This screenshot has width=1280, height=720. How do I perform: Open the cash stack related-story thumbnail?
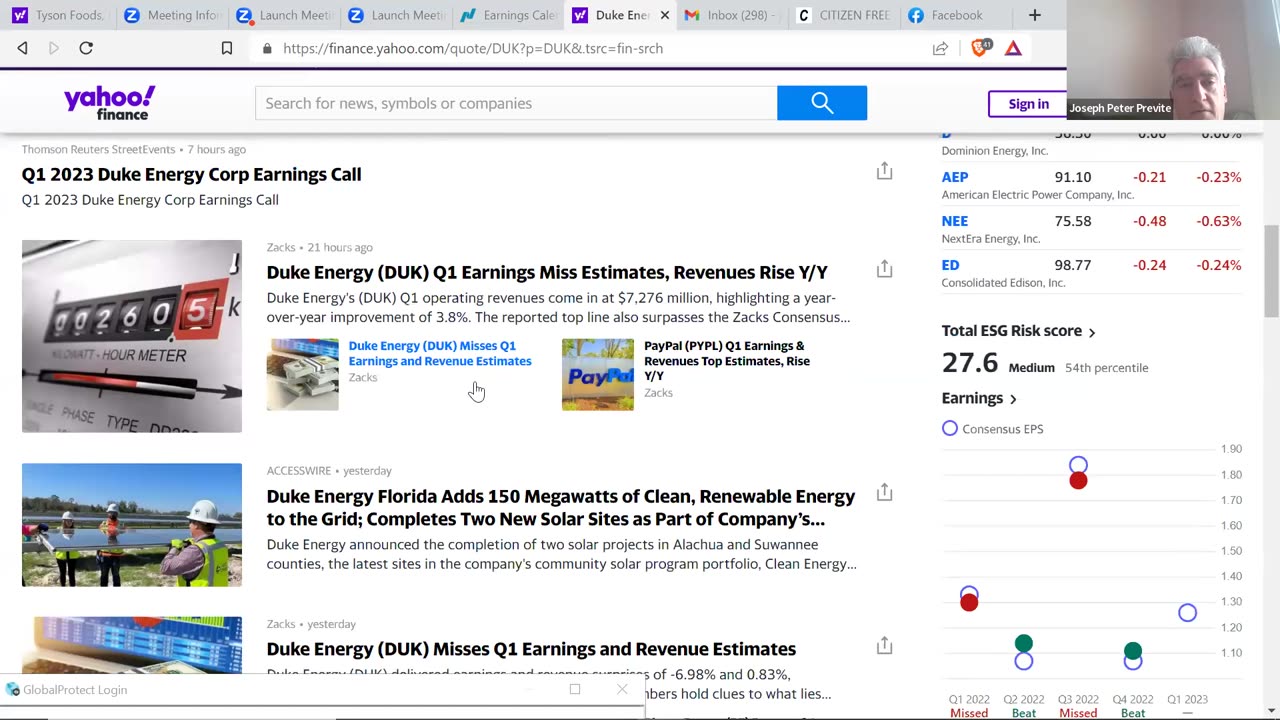point(303,375)
